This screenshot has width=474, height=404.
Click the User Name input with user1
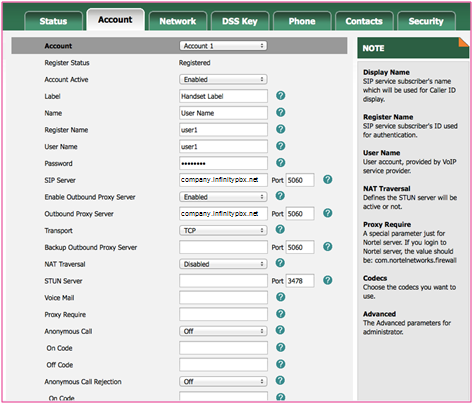tap(223, 146)
